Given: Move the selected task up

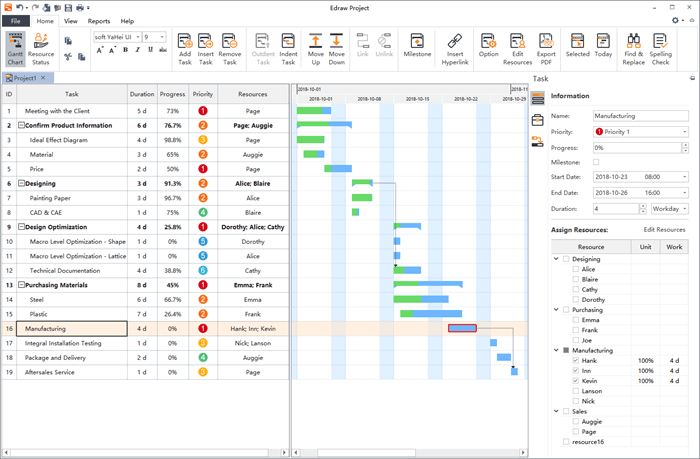Looking at the screenshot, I should (x=316, y=49).
